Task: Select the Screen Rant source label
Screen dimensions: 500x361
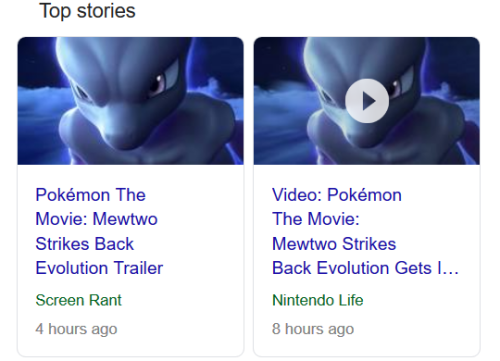Action: pyautogui.click(x=78, y=300)
